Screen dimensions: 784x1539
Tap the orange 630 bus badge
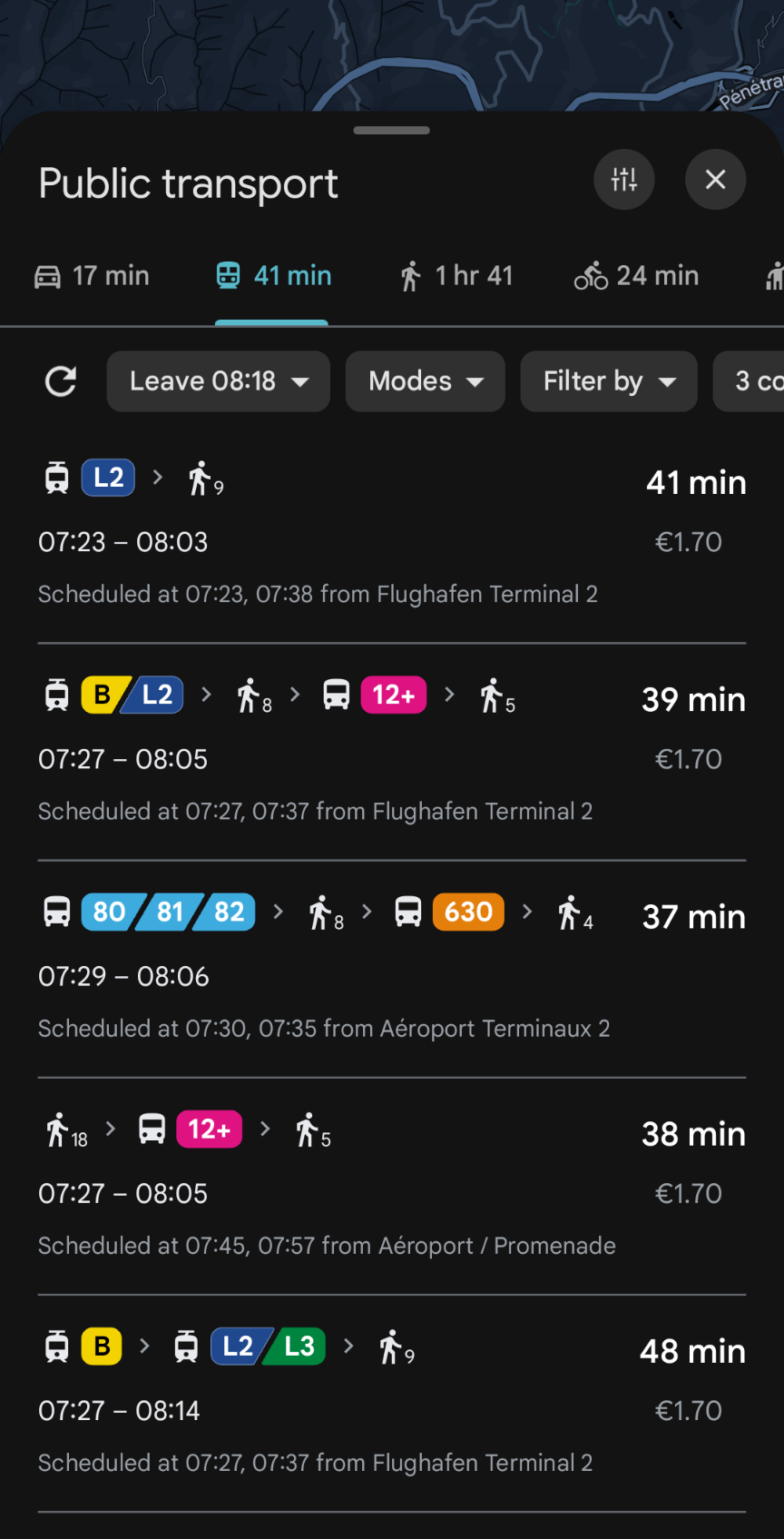click(468, 912)
